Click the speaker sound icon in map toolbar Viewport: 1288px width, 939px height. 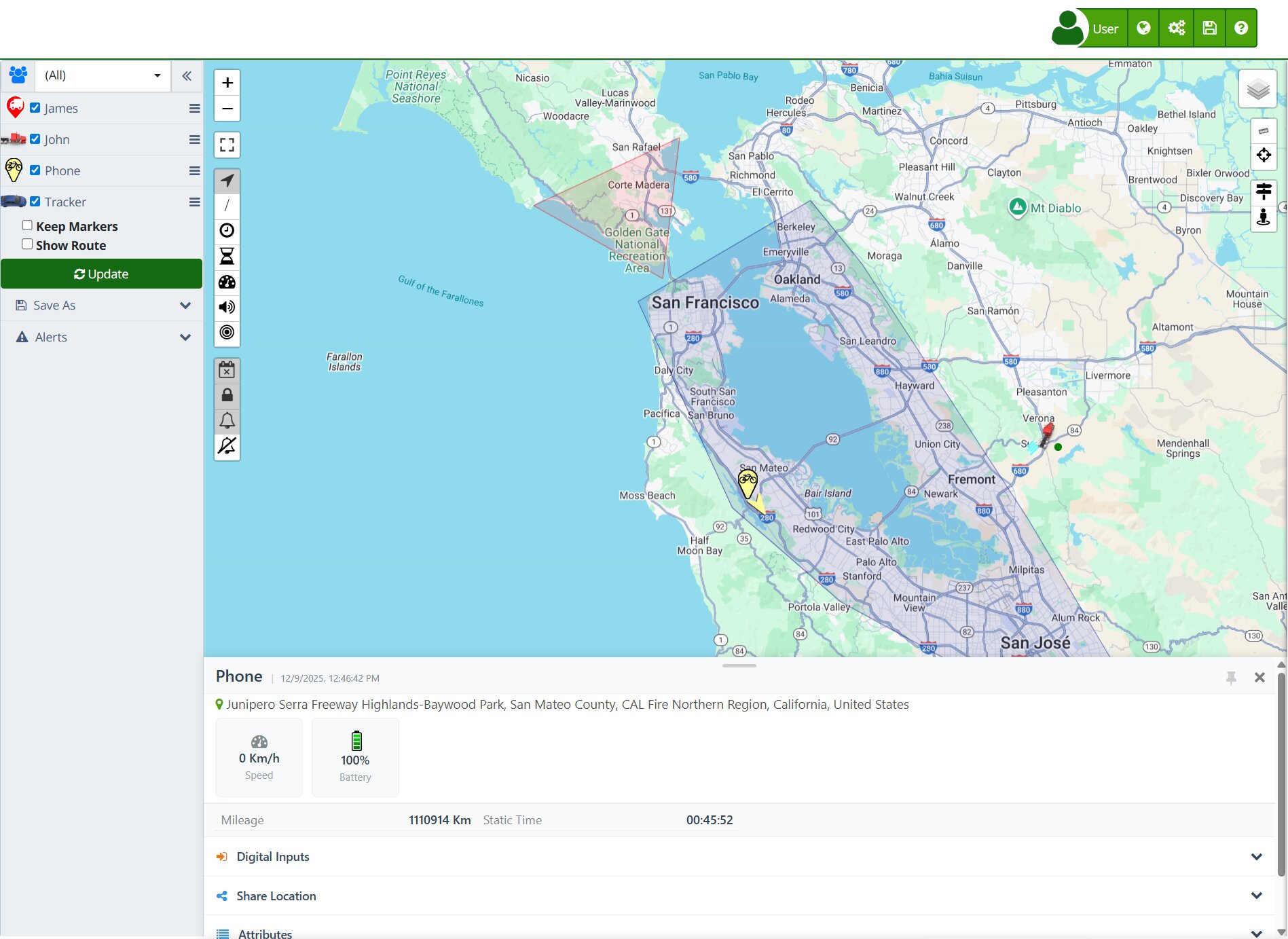(227, 307)
